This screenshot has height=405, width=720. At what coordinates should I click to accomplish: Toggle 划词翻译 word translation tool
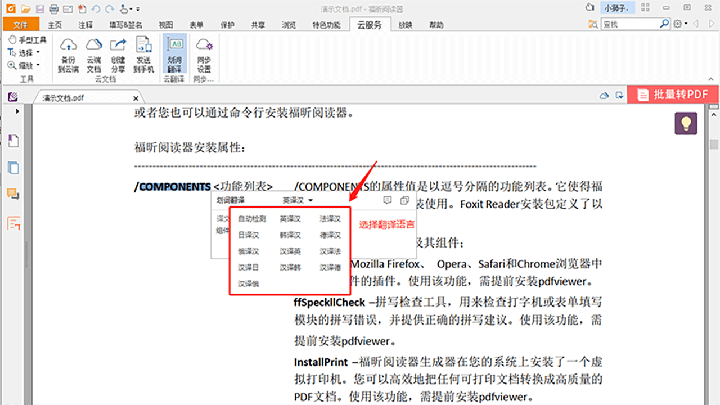174,55
